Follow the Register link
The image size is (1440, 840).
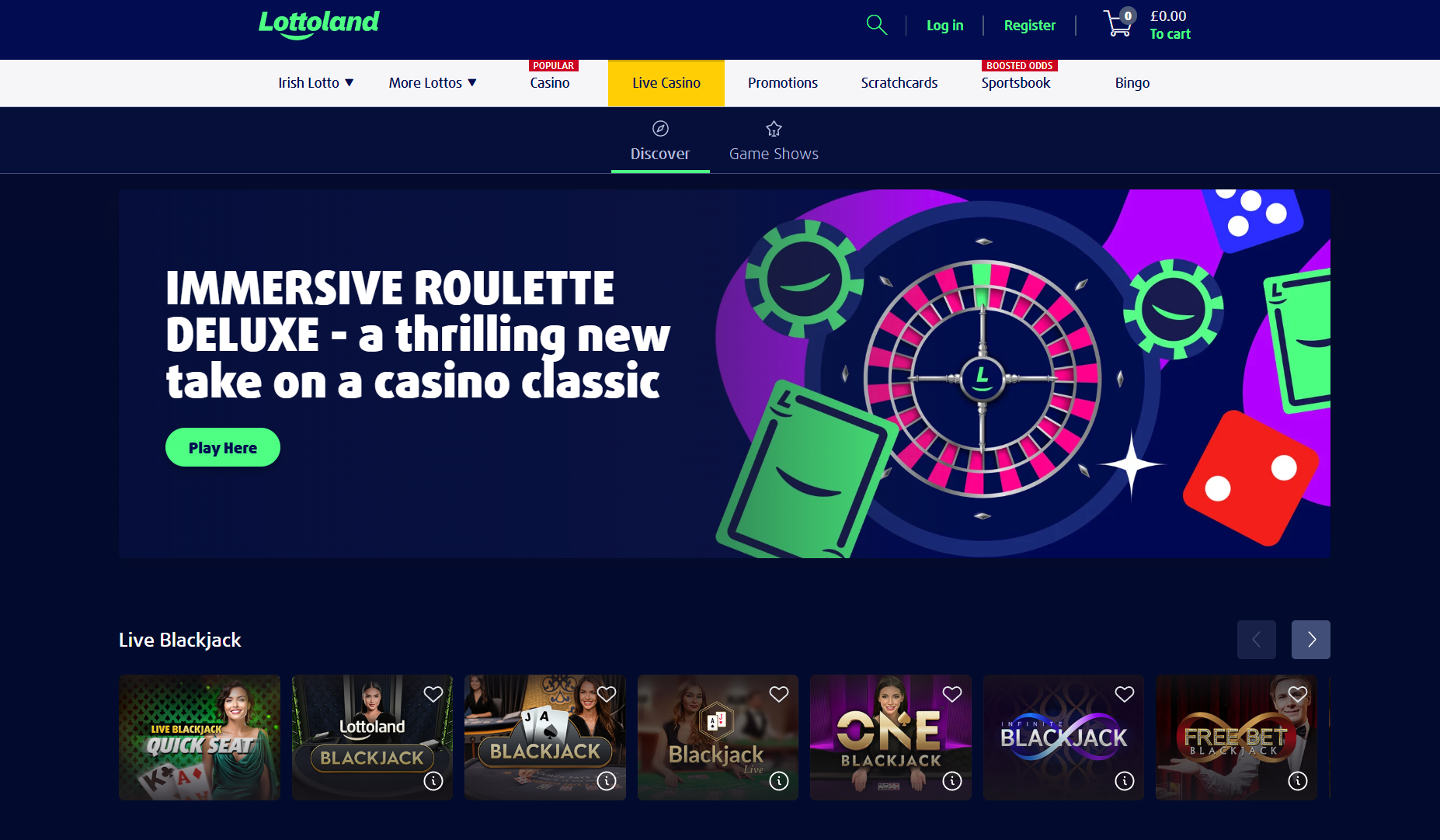tap(1030, 26)
